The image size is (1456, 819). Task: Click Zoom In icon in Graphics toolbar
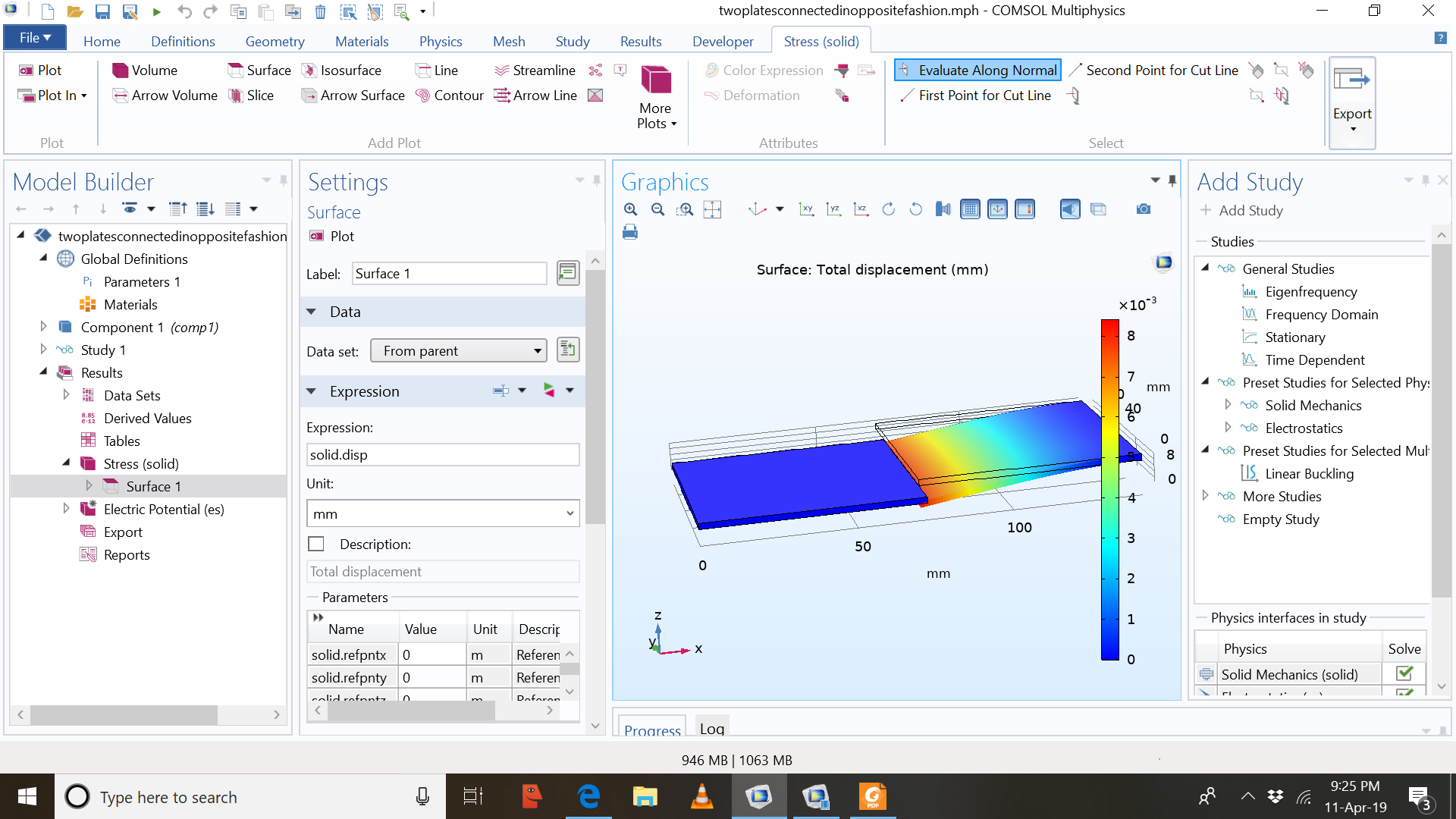coord(630,209)
